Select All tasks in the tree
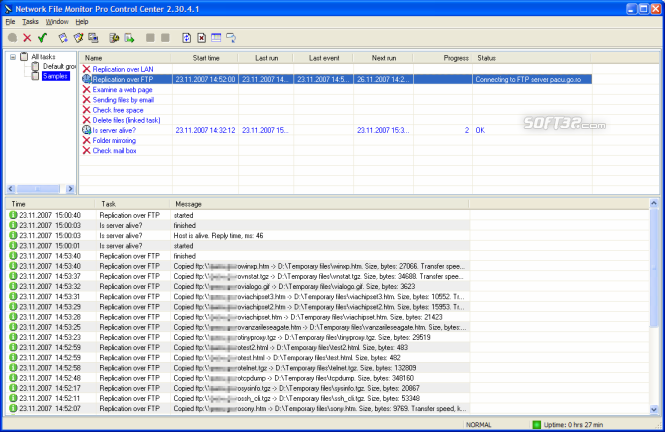 click(x=43, y=56)
